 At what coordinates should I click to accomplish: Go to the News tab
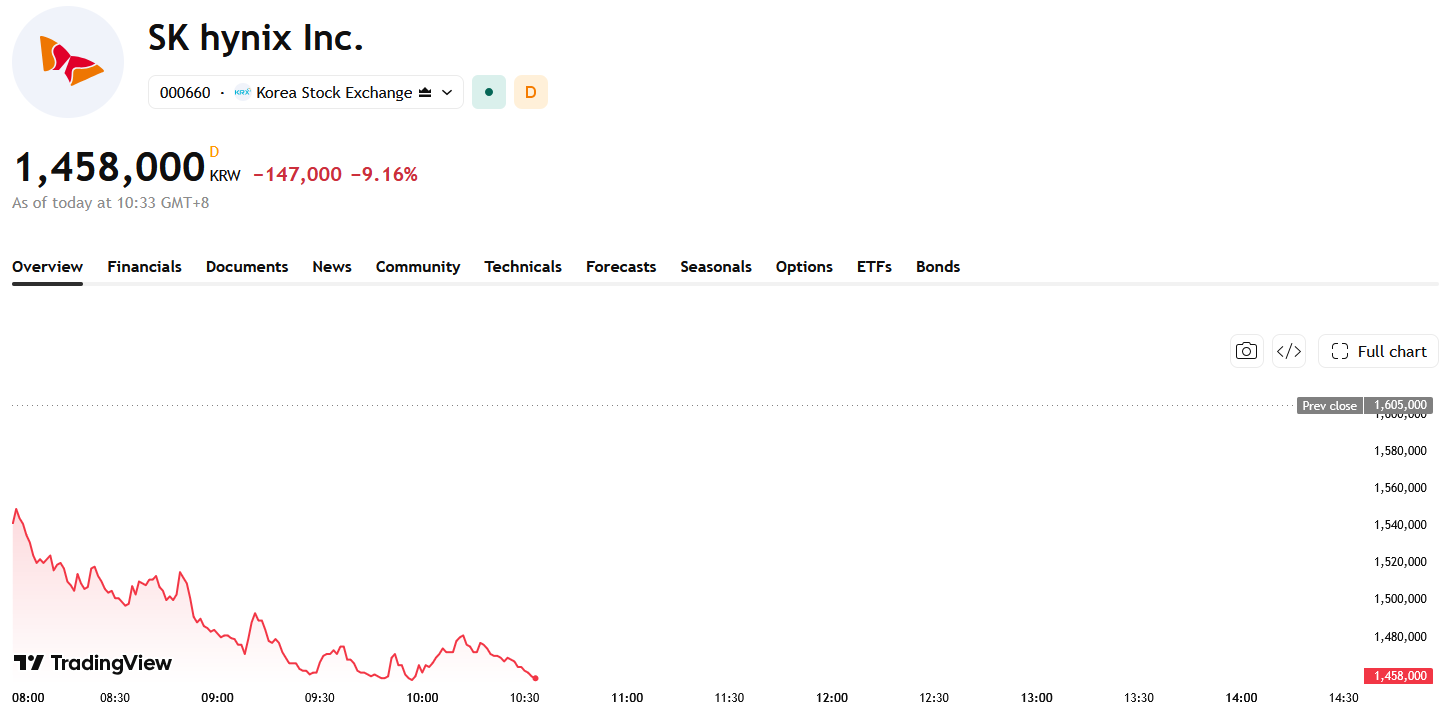[x=332, y=267]
